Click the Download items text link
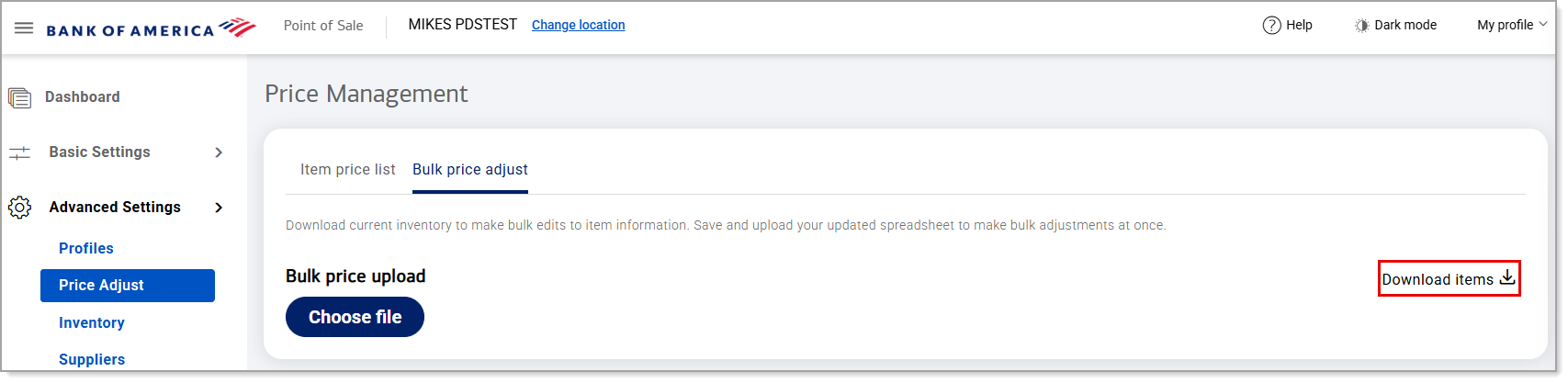Image resolution: width=1568 pixels, height=383 pixels. click(1438, 280)
